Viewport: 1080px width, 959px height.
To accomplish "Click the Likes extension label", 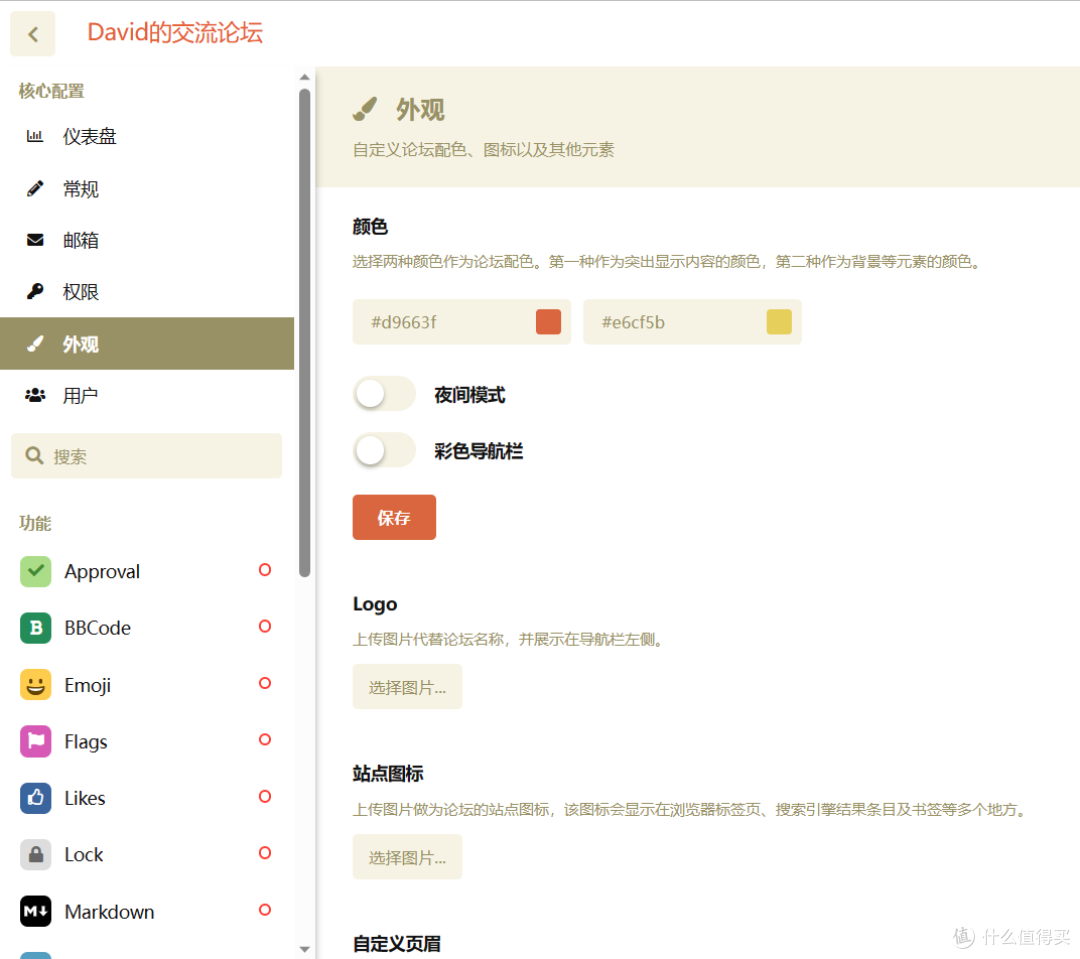I will [85, 798].
